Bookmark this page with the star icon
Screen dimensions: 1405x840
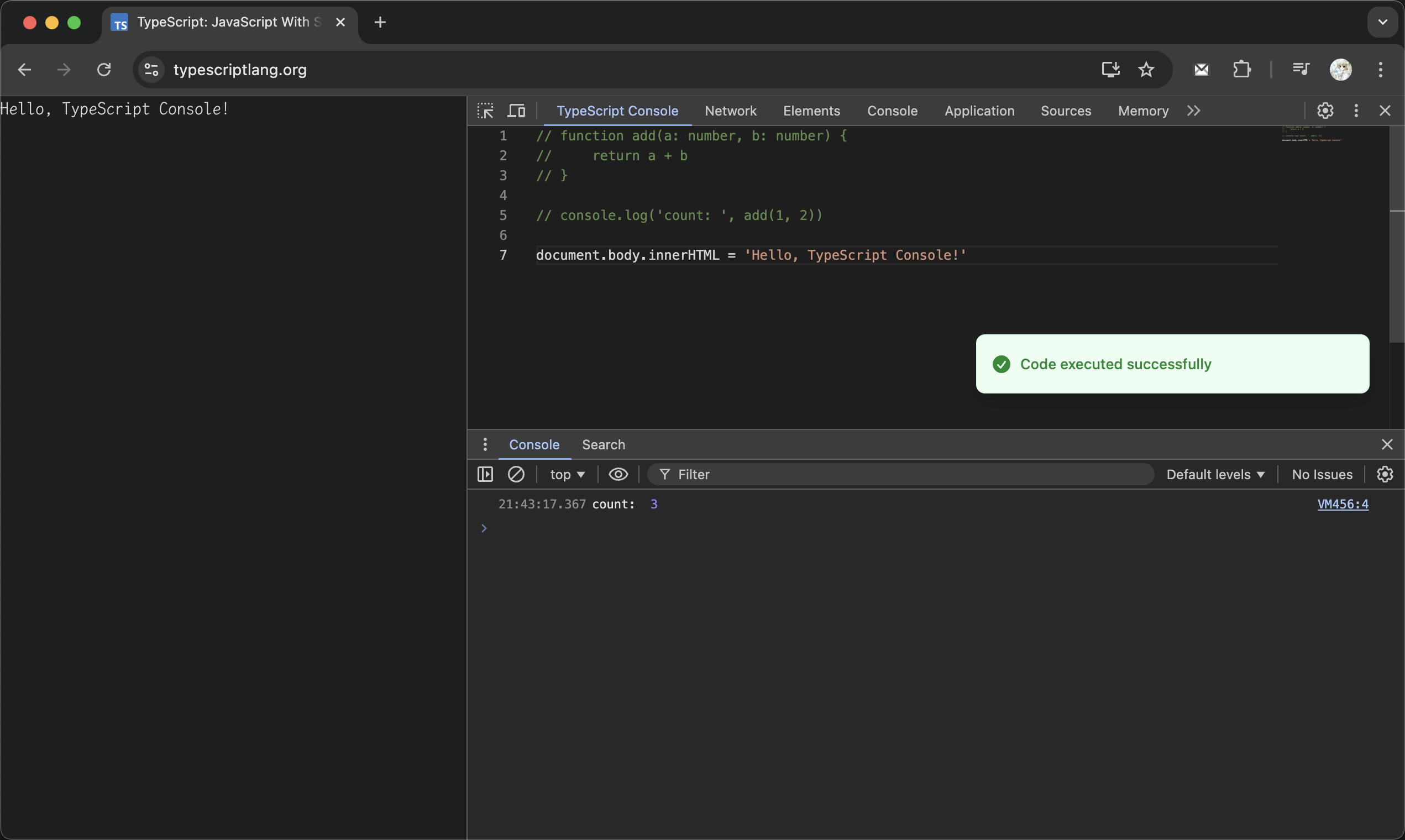coord(1146,70)
